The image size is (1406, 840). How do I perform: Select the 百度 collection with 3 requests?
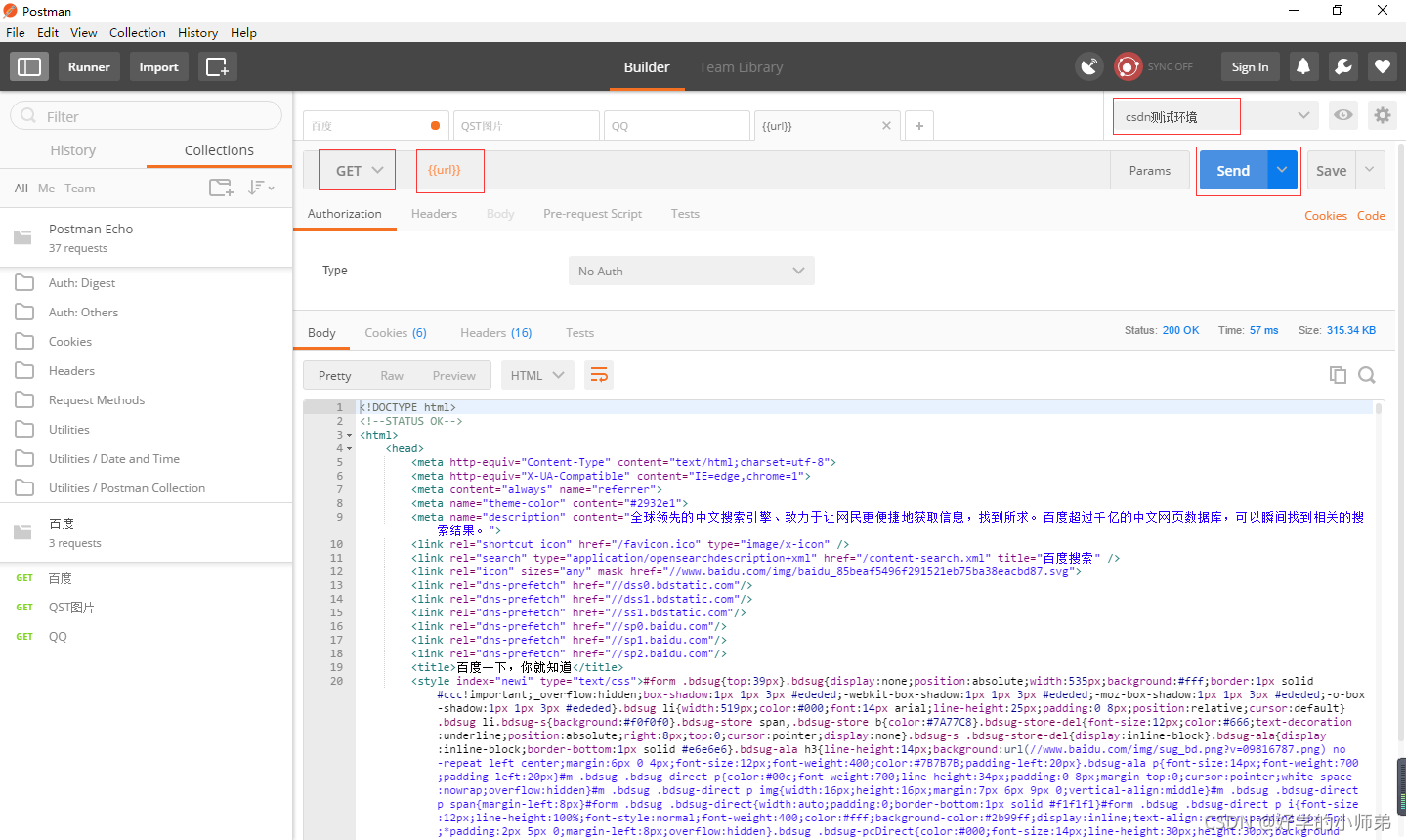[x=147, y=532]
